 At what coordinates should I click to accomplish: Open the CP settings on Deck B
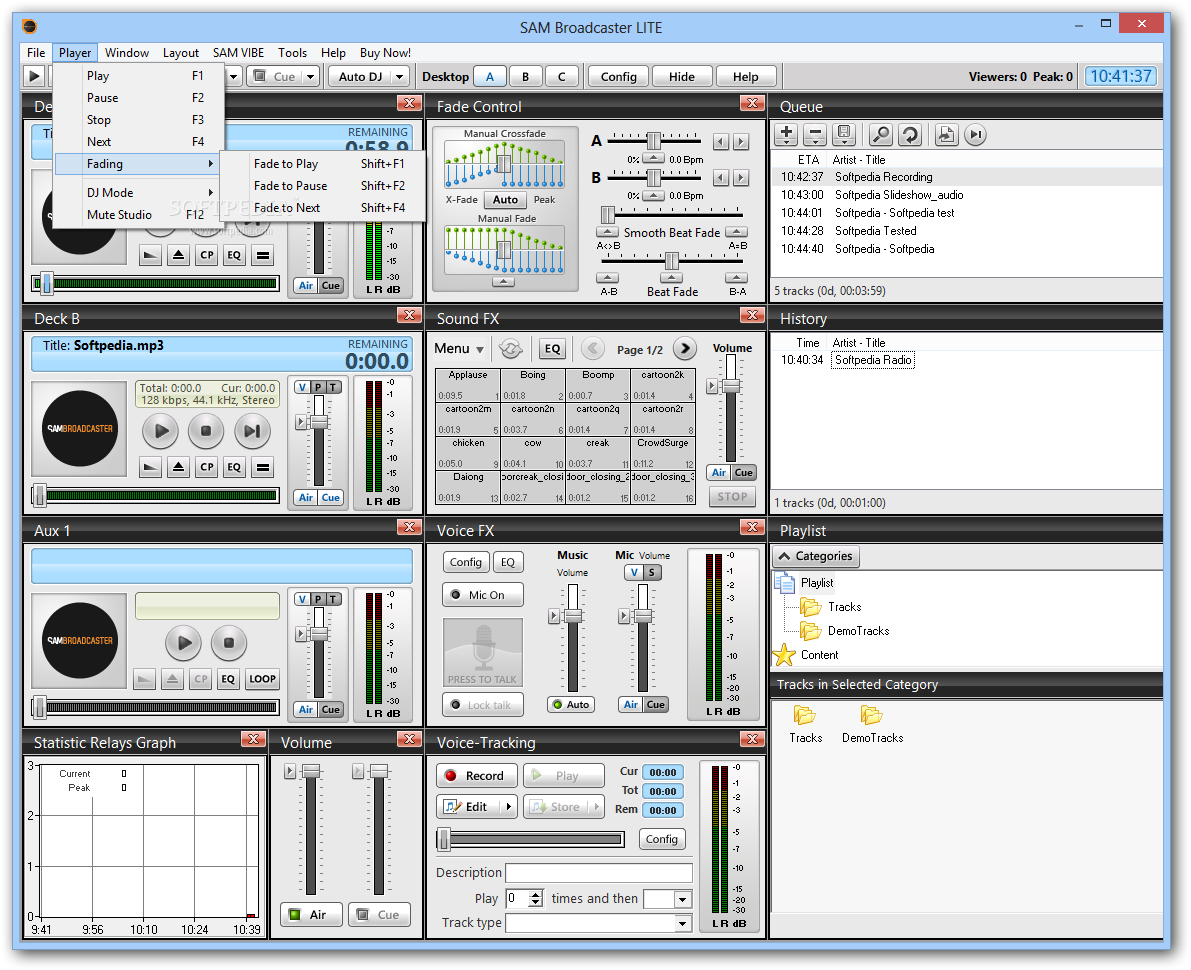pyautogui.click(x=207, y=467)
